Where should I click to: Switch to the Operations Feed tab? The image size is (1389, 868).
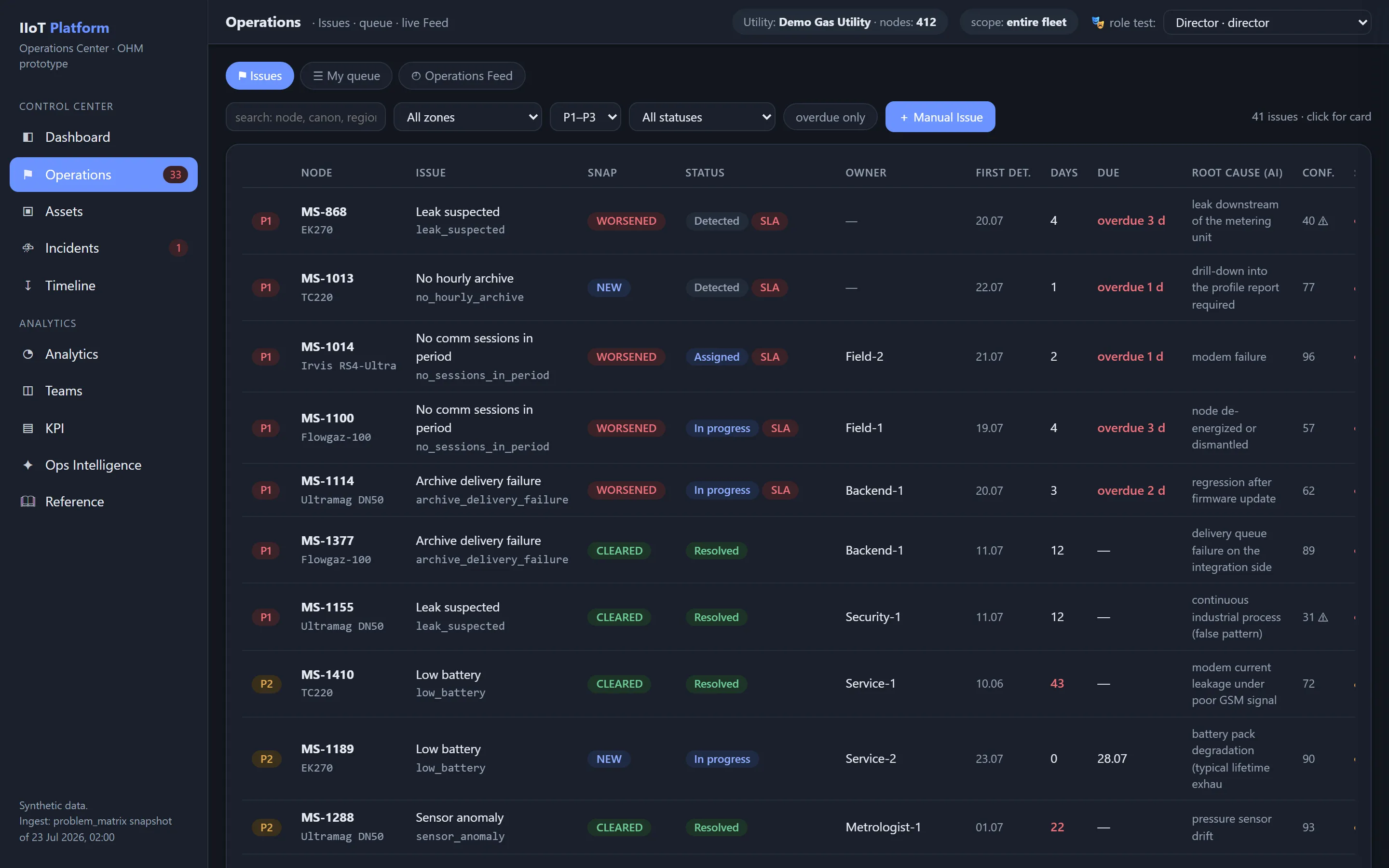coord(462,76)
